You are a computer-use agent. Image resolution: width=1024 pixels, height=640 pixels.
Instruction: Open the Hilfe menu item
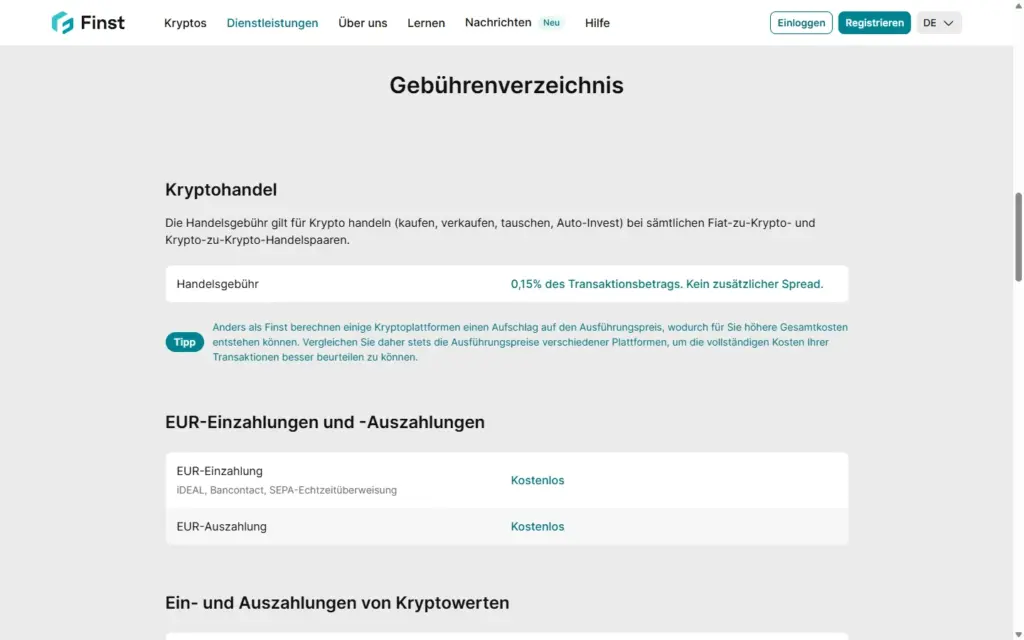pos(597,23)
